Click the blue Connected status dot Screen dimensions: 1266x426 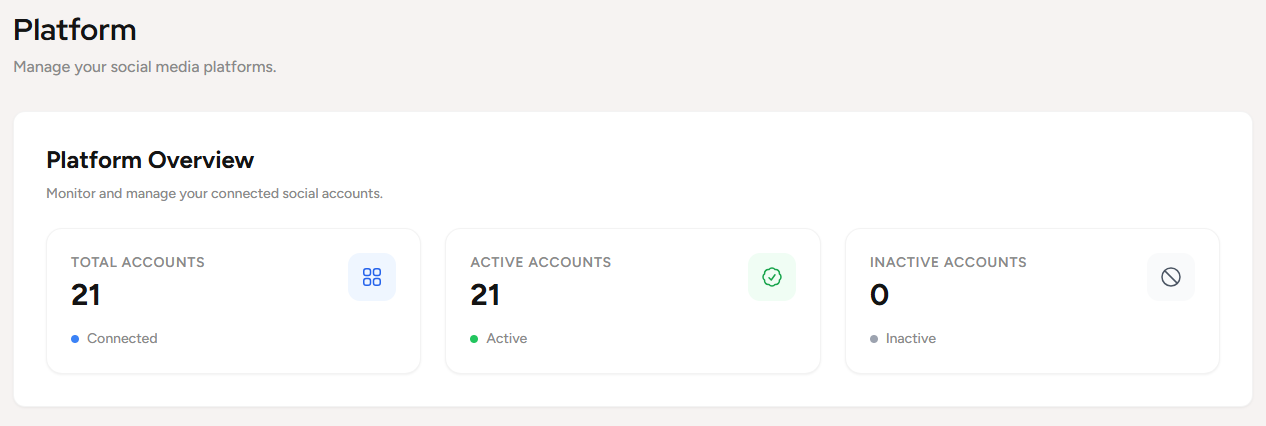75,339
